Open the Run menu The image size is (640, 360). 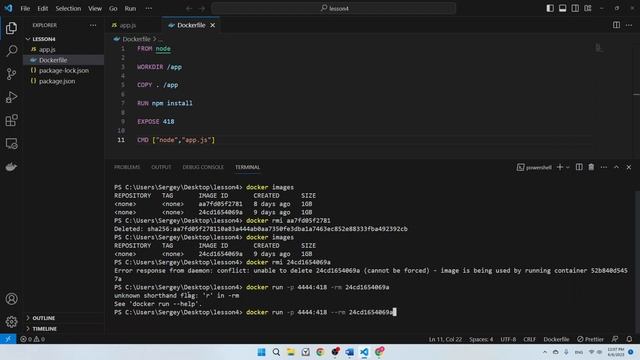pyautogui.click(x=130, y=8)
